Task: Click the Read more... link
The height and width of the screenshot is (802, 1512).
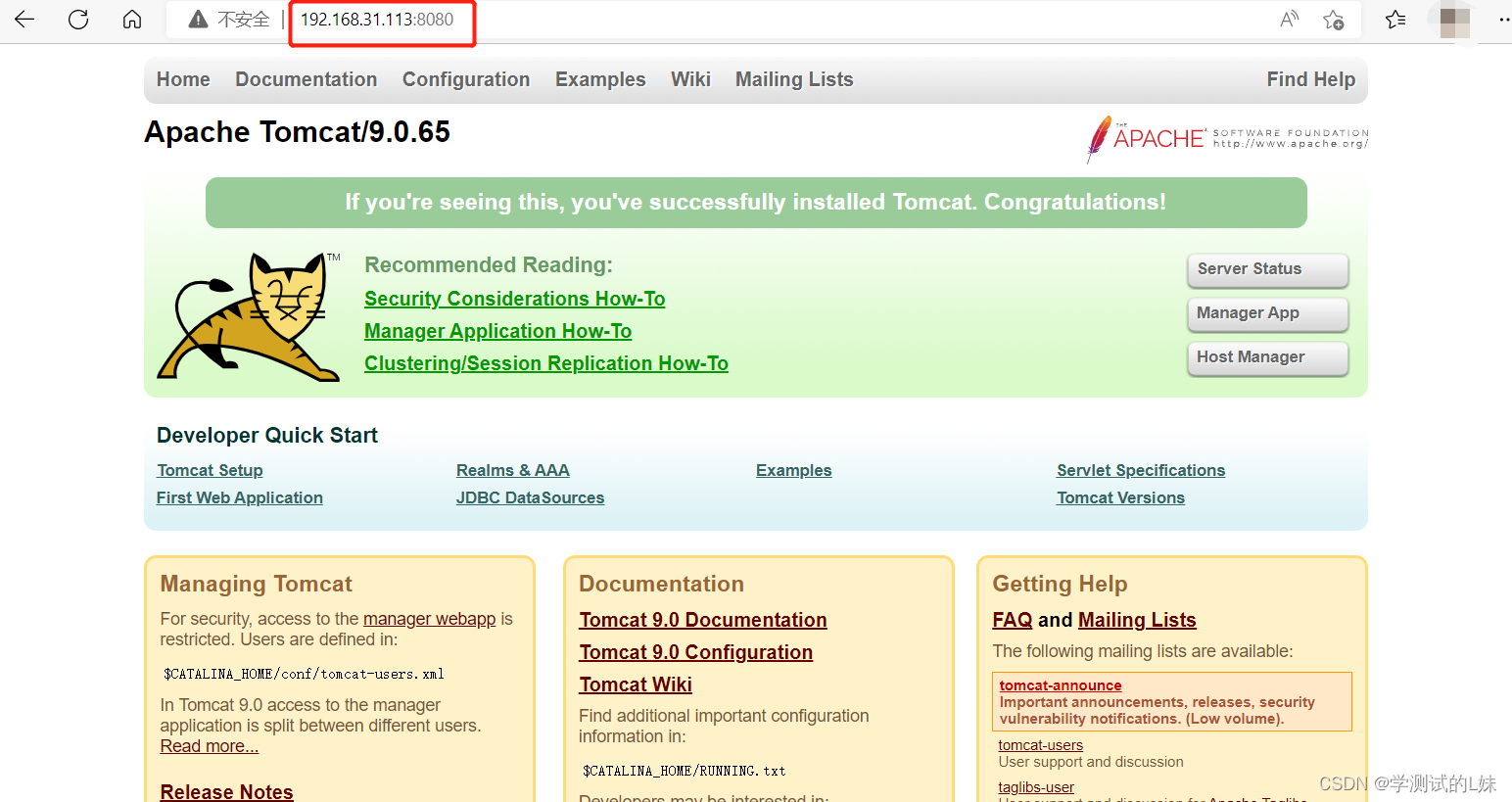Action: 210,746
